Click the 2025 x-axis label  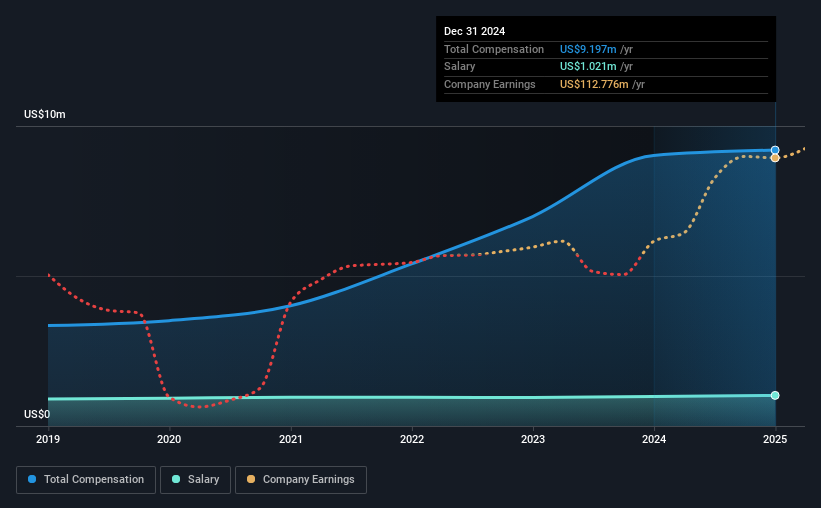coord(775,439)
